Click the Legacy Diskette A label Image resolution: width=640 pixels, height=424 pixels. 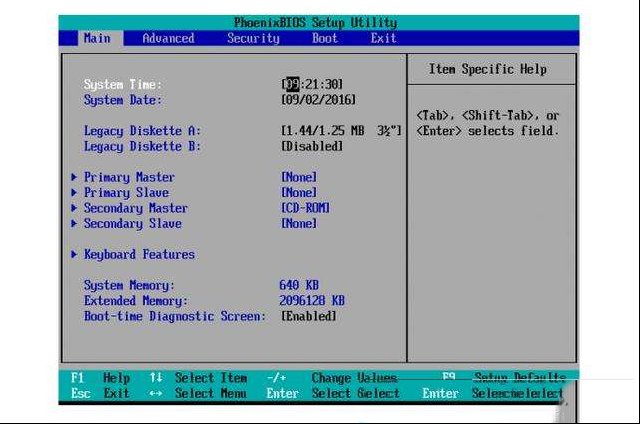point(142,131)
